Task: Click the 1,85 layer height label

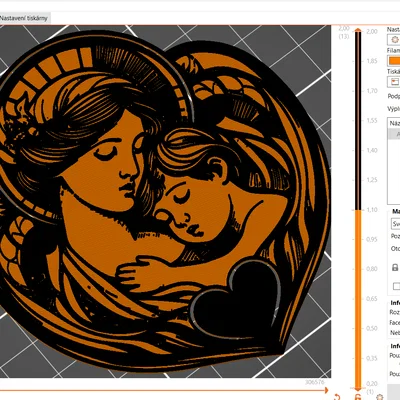Action: 372,61
